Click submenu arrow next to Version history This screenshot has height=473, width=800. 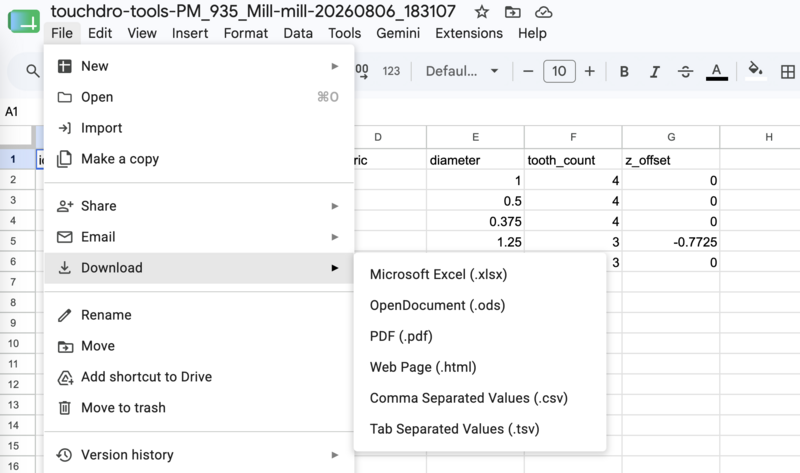point(335,455)
